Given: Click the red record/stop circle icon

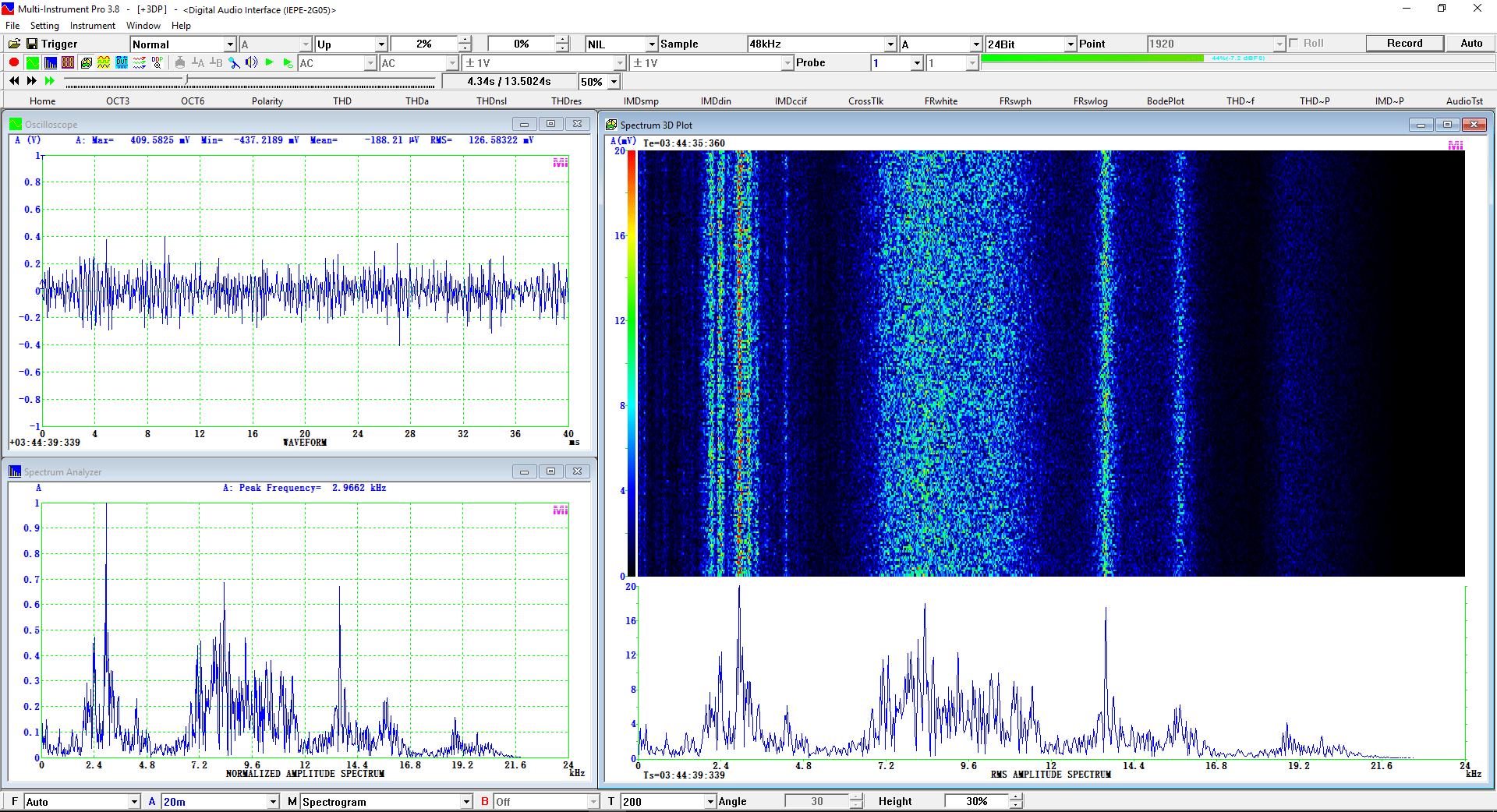Looking at the screenshot, I should point(14,62).
